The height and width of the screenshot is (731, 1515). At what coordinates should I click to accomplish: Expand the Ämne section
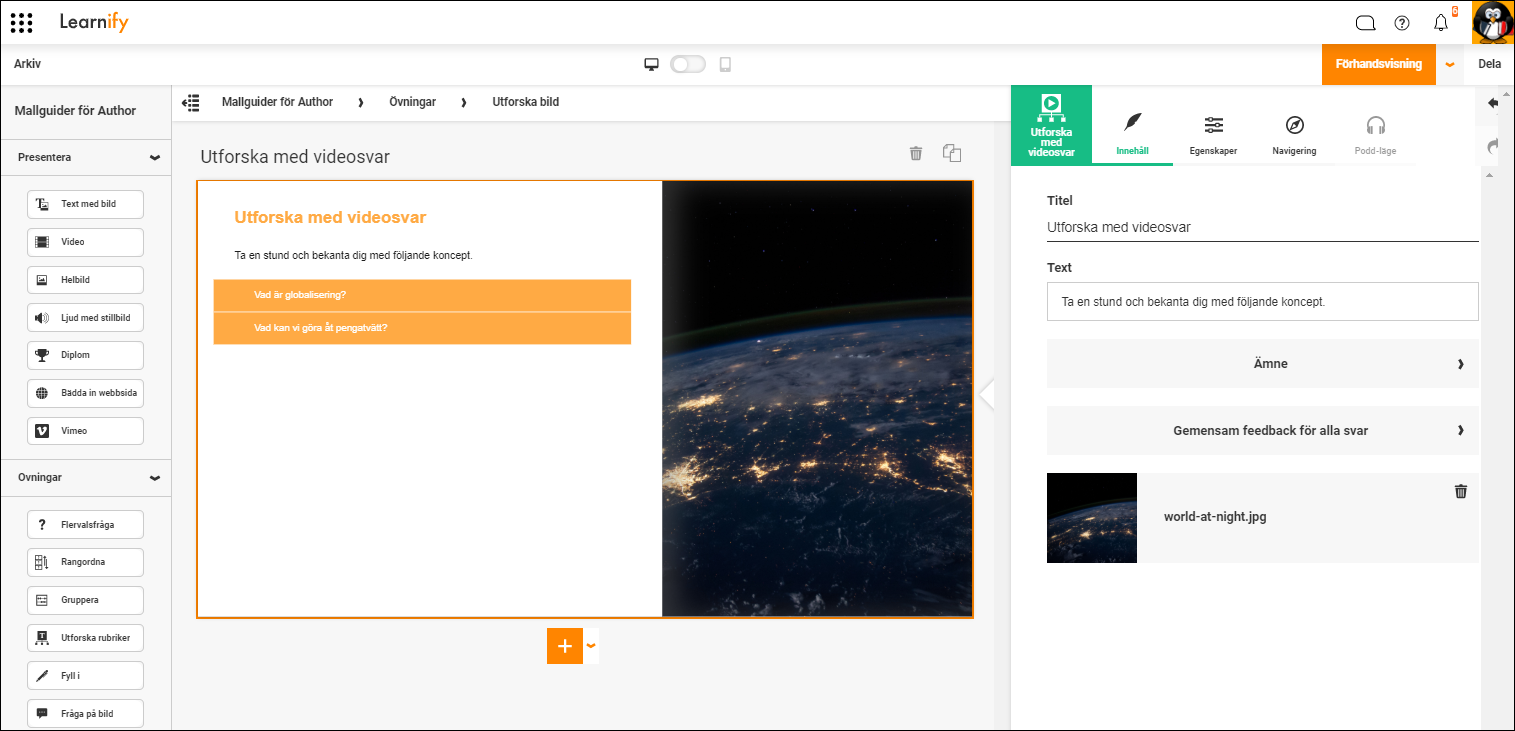[1262, 364]
